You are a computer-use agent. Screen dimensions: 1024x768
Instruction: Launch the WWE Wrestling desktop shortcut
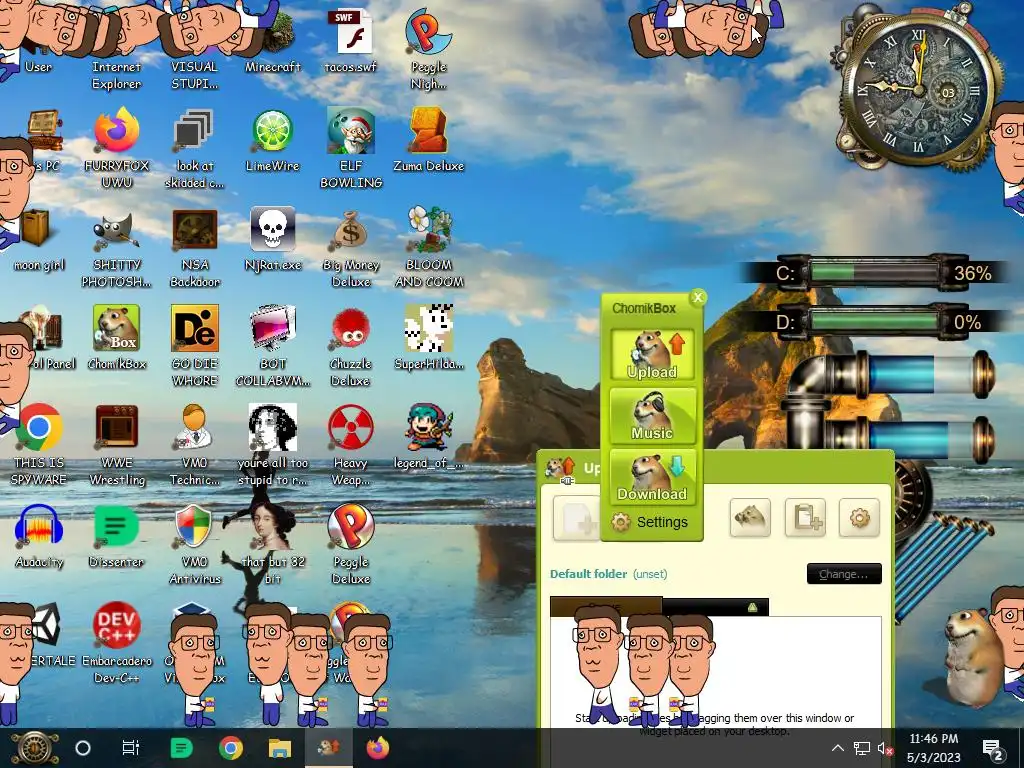point(116,444)
